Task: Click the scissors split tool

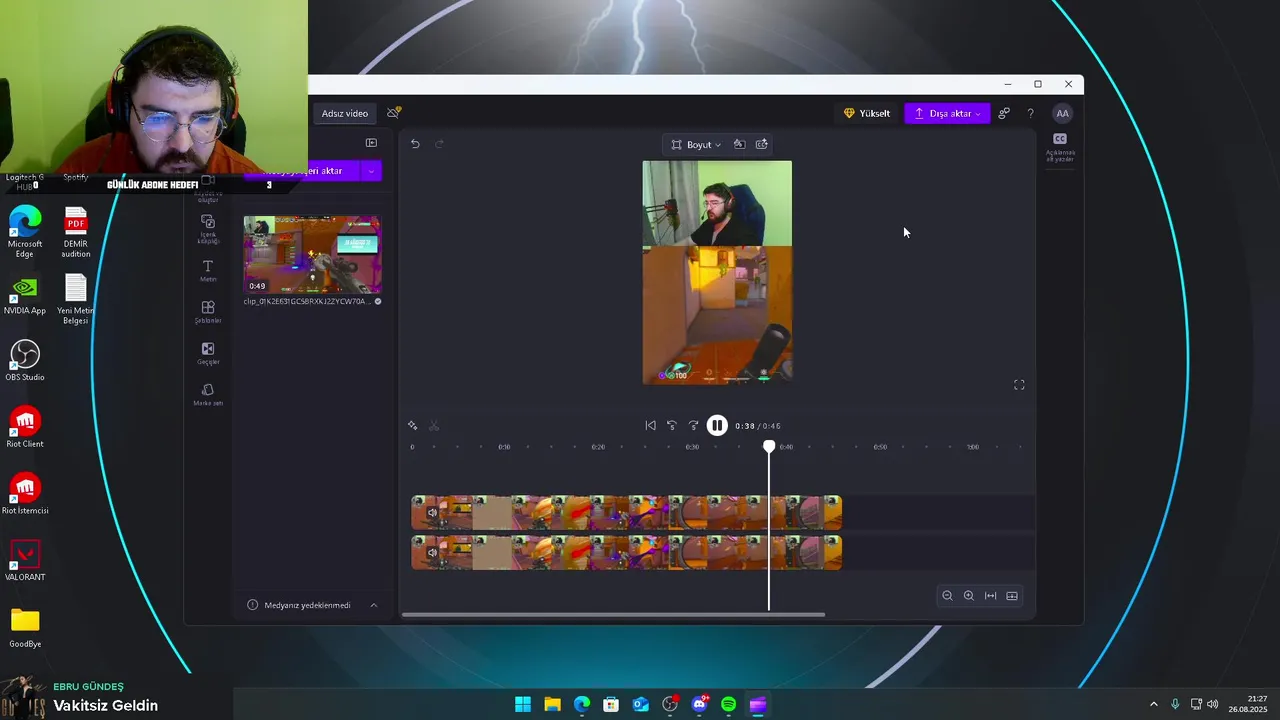Action: [x=434, y=426]
